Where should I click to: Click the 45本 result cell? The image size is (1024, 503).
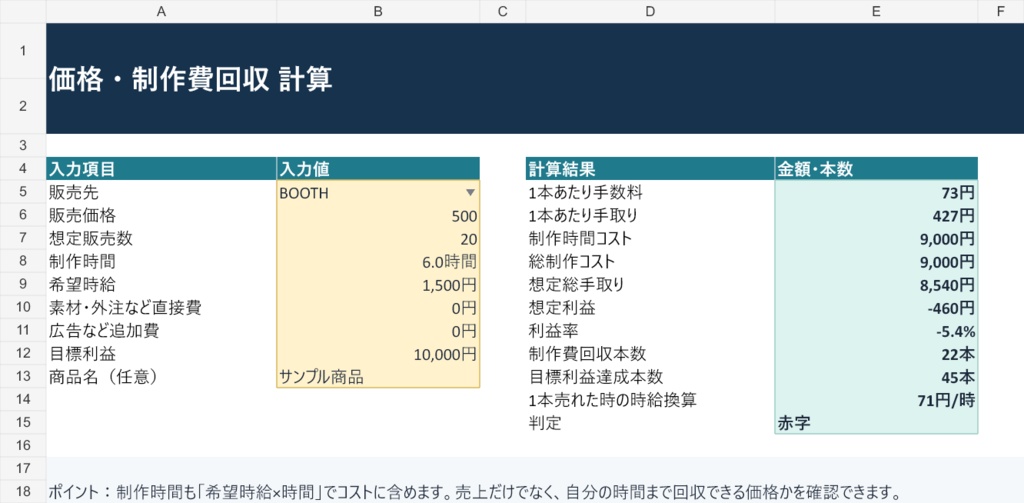coord(876,378)
